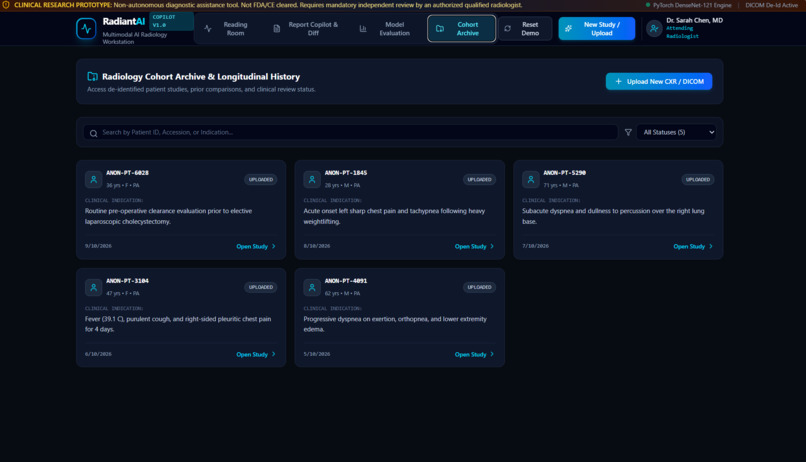This screenshot has width=806, height=462.
Task: Click the ANON-PT-3104 patient ID
Action: point(127,281)
